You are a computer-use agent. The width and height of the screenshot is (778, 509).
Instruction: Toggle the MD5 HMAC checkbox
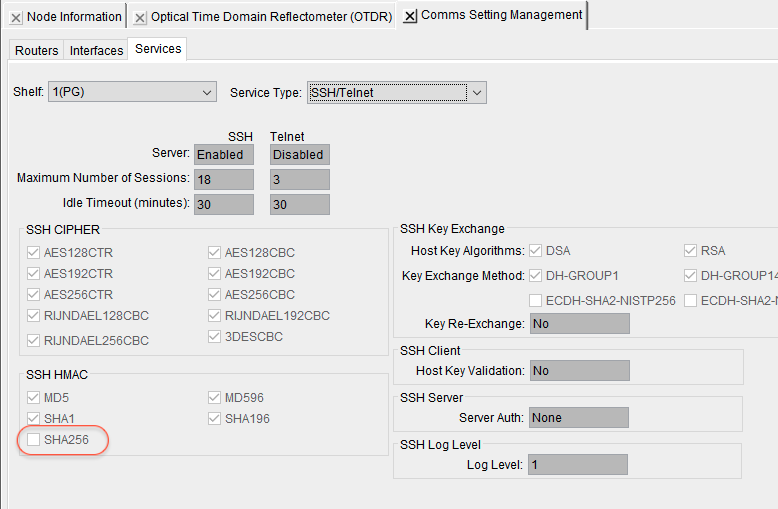coord(33,397)
